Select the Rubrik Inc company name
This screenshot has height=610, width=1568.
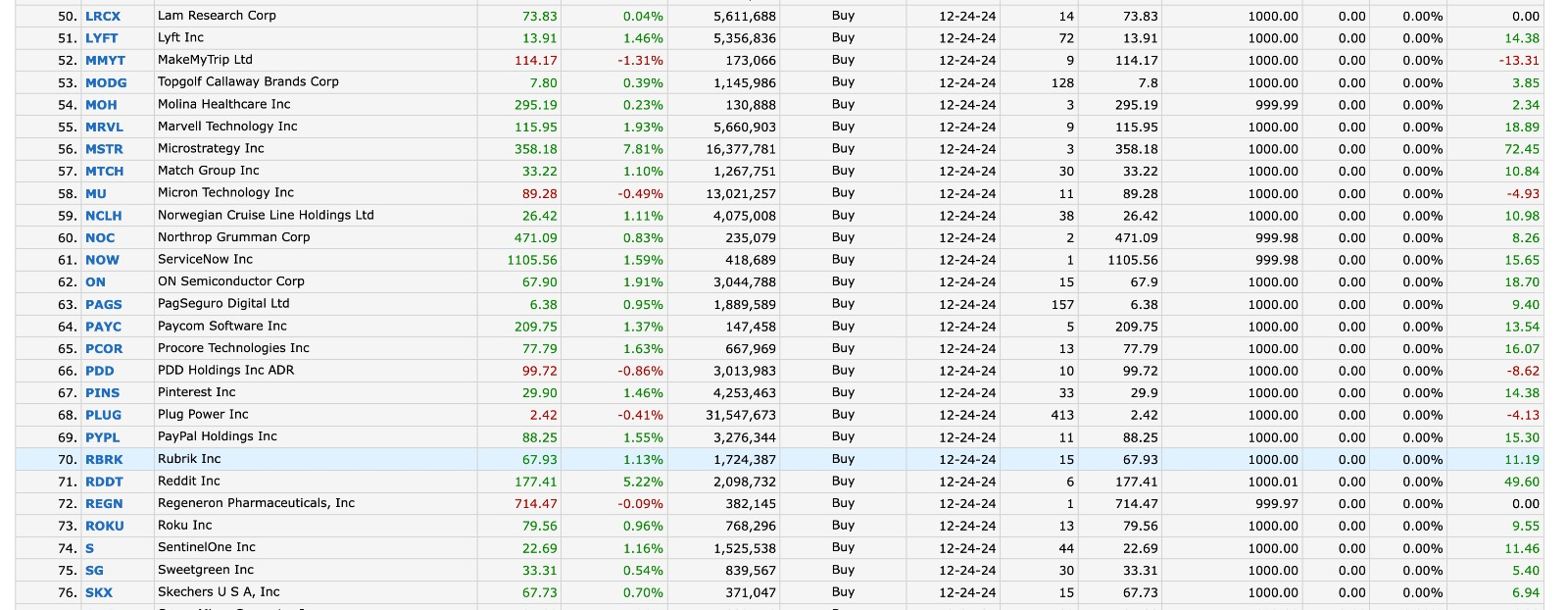(x=189, y=459)
